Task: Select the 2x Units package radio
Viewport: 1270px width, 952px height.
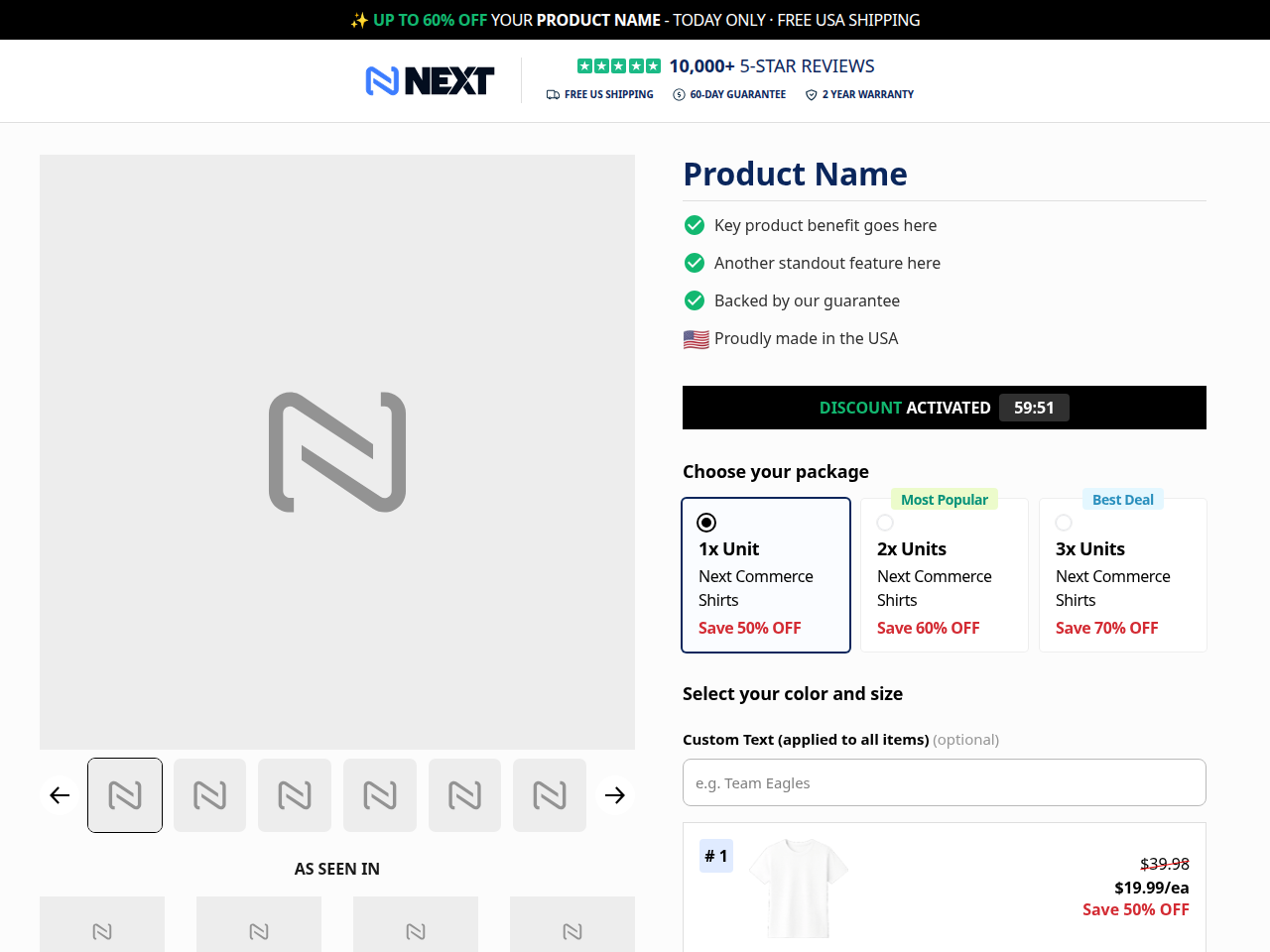Action: [x=885, y=523]
